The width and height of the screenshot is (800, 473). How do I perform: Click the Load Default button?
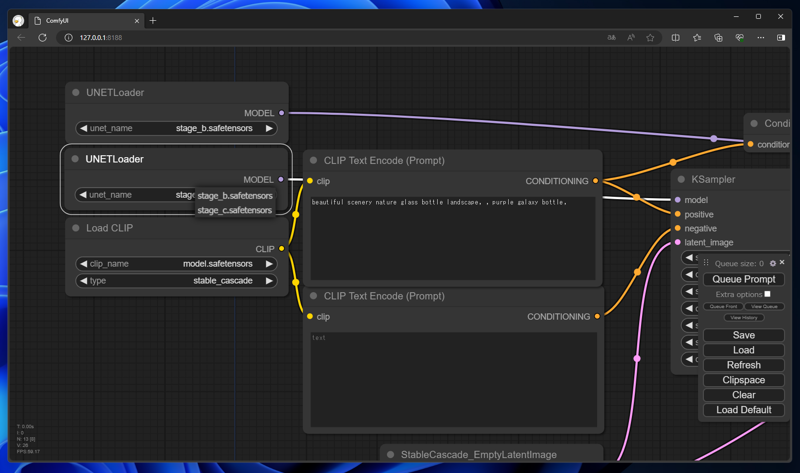coord(743,410)
